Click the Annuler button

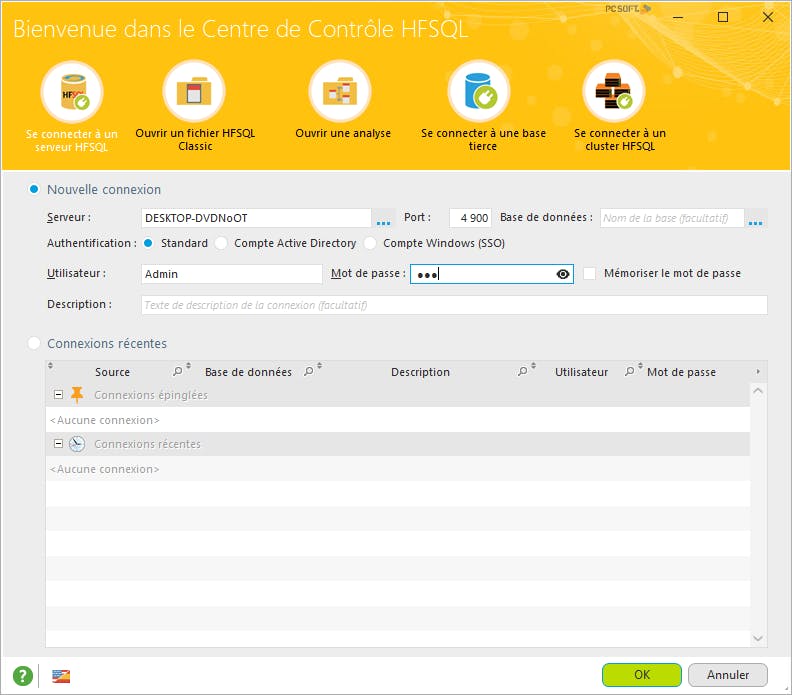pyautogui.click(x=728, y=675)
